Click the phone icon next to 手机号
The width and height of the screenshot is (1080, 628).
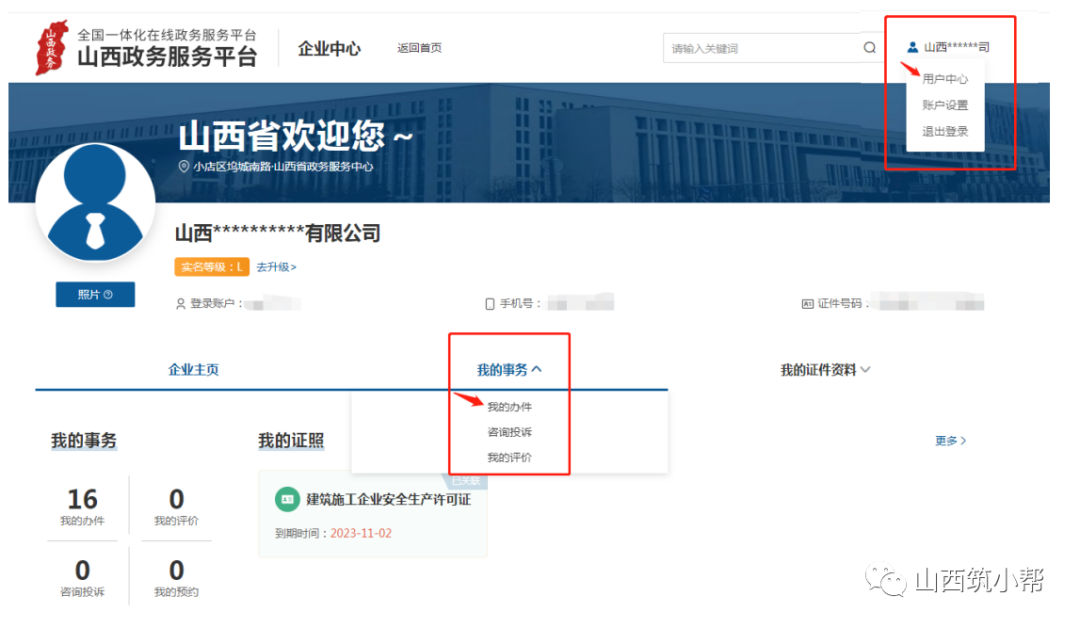point(488,302)
